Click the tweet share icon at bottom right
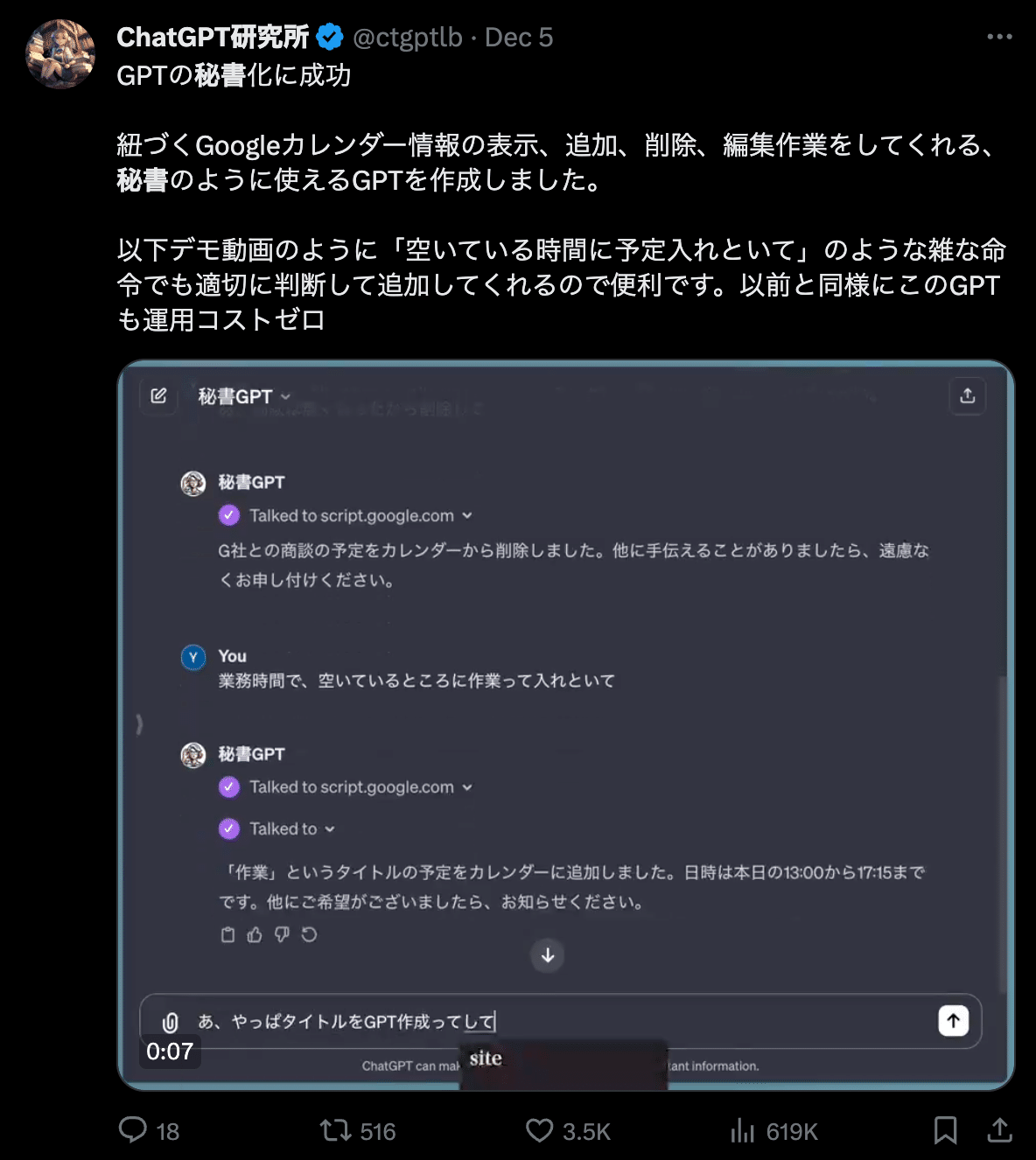The height and width of the screenshot is (1160, 1036). [999, 1130]
